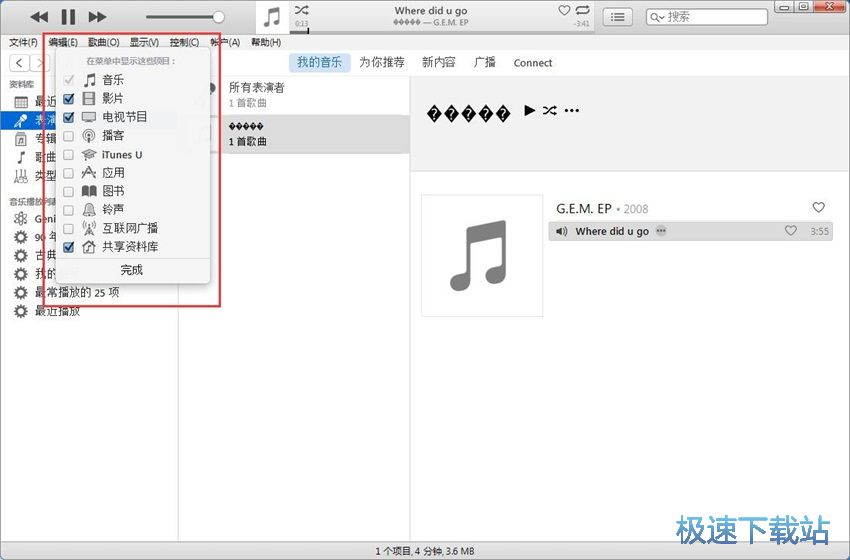Open the search magnifier dropdown
This screenshot has width=850, height=560.
[657, 17]
